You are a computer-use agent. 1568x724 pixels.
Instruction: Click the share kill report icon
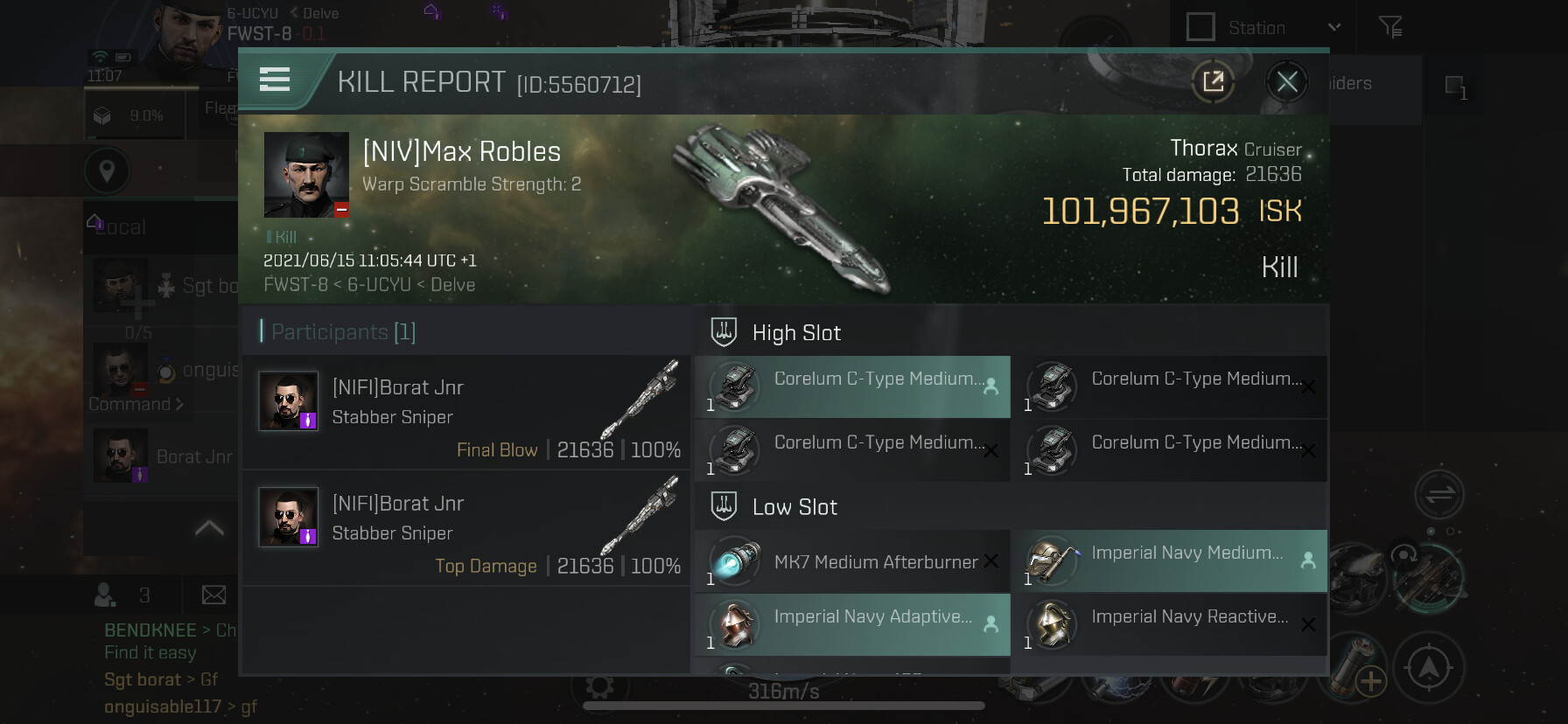[x=1213, y=82]
